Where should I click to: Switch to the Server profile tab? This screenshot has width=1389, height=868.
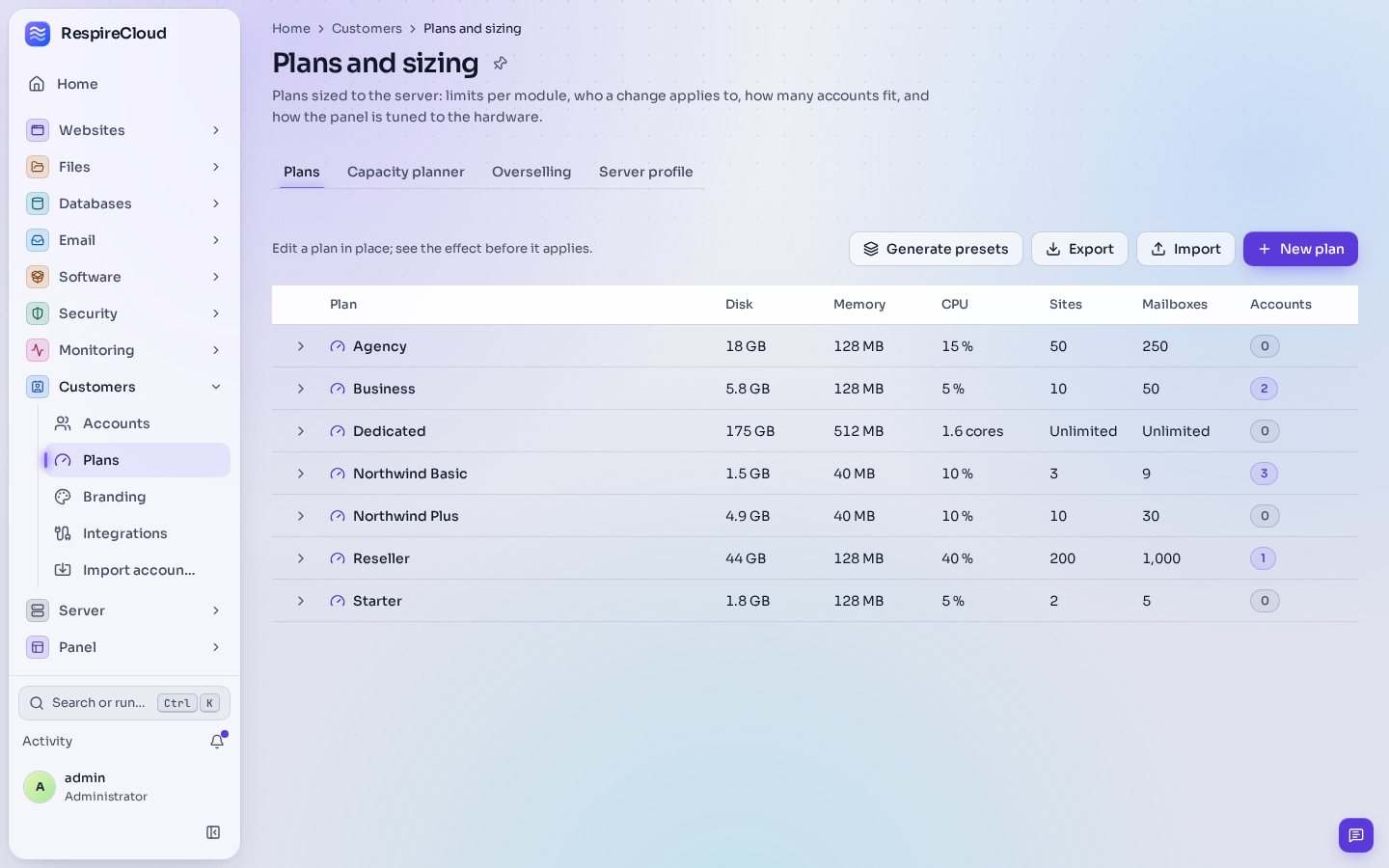[646, 172]
